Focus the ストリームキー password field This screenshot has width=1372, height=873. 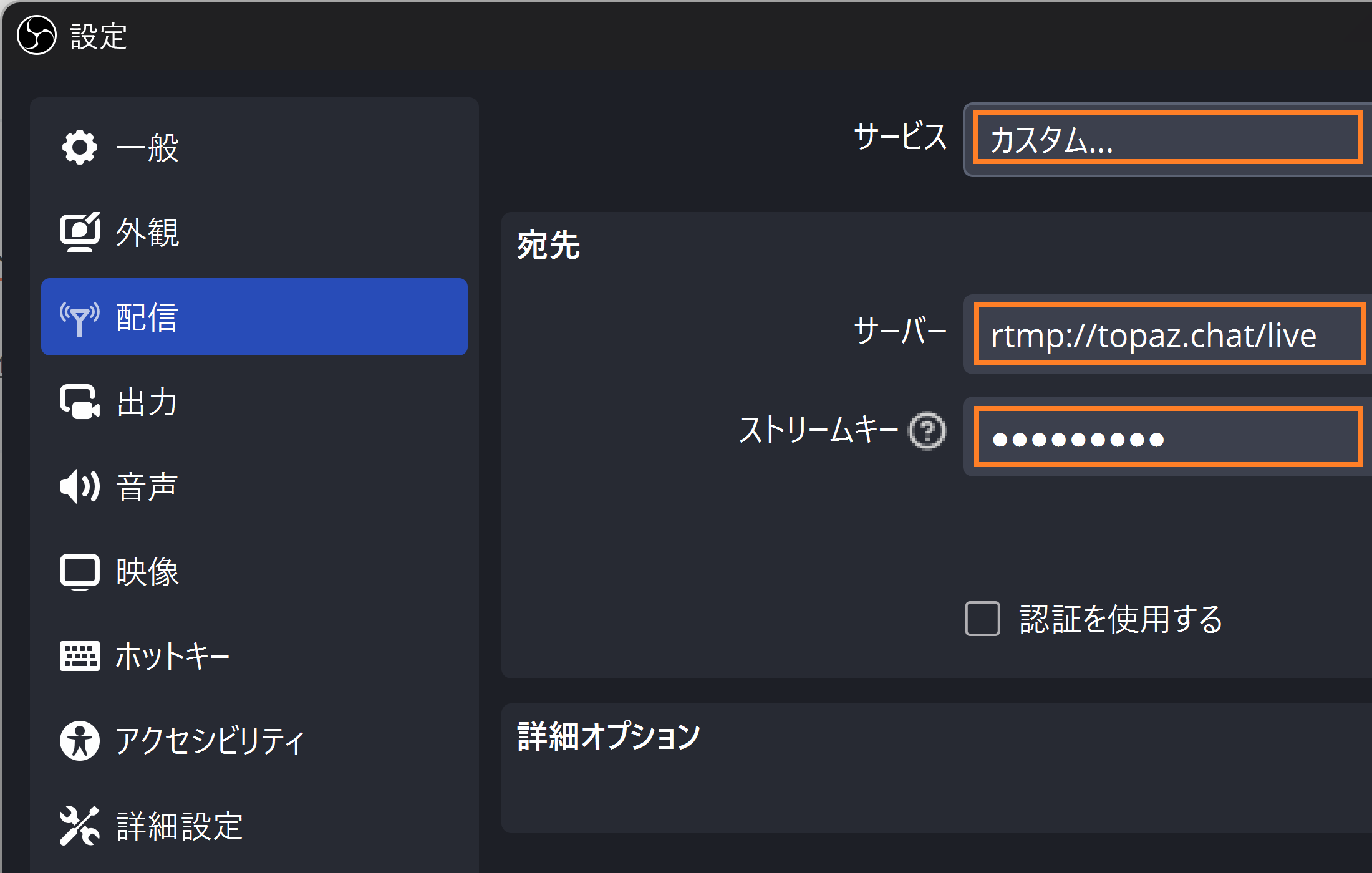point(1167,437)
